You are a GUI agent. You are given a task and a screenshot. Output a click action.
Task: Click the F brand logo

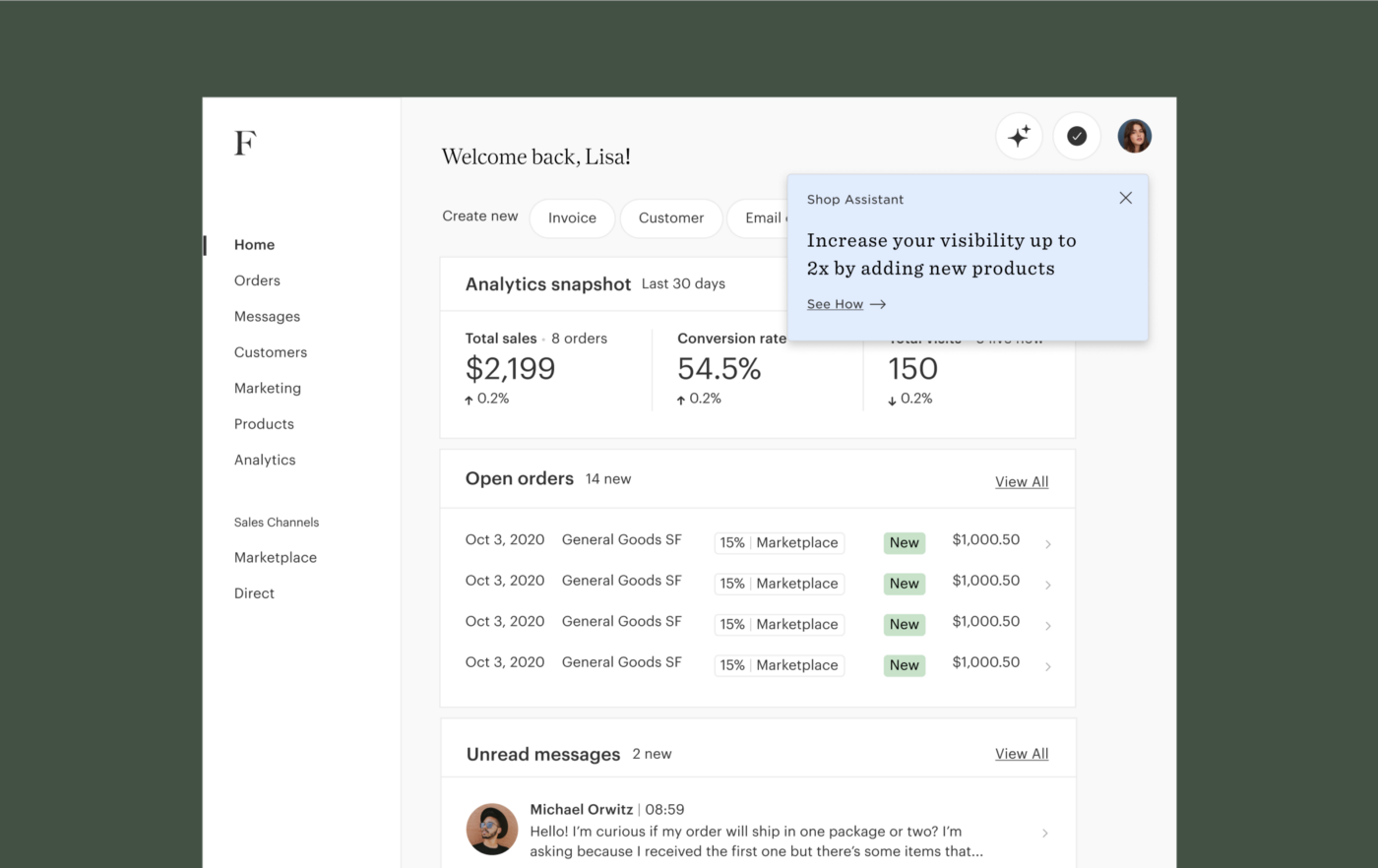pos(244,142)
